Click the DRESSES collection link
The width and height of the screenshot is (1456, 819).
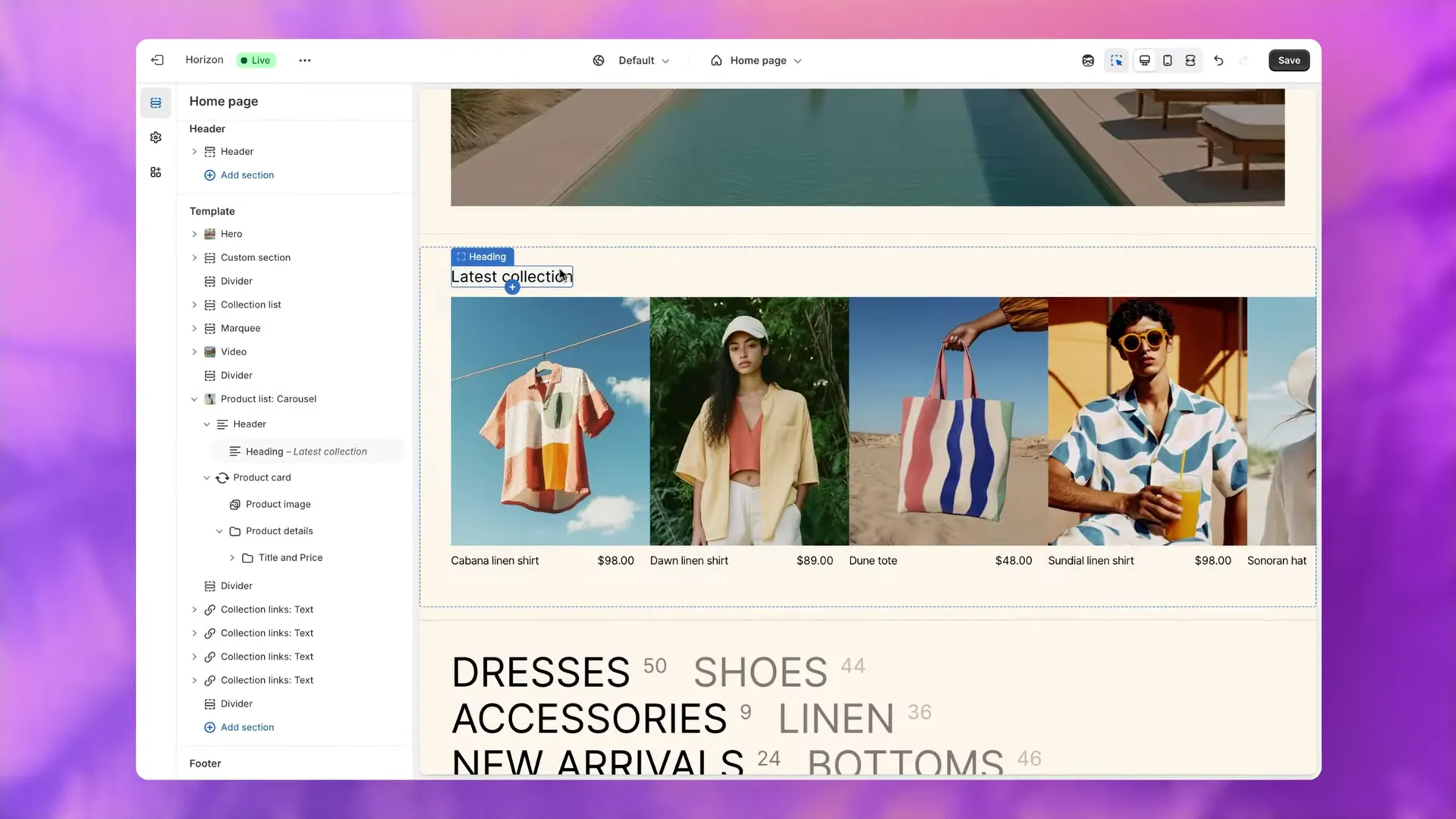point(540,672)
